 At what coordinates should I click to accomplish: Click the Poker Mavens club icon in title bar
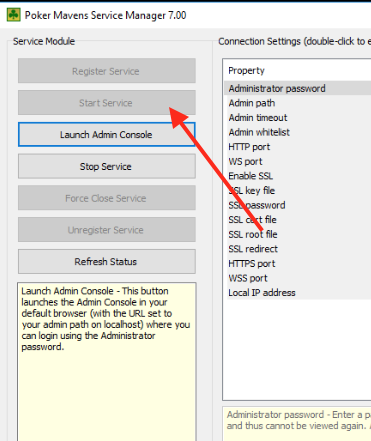click(14, 15)
